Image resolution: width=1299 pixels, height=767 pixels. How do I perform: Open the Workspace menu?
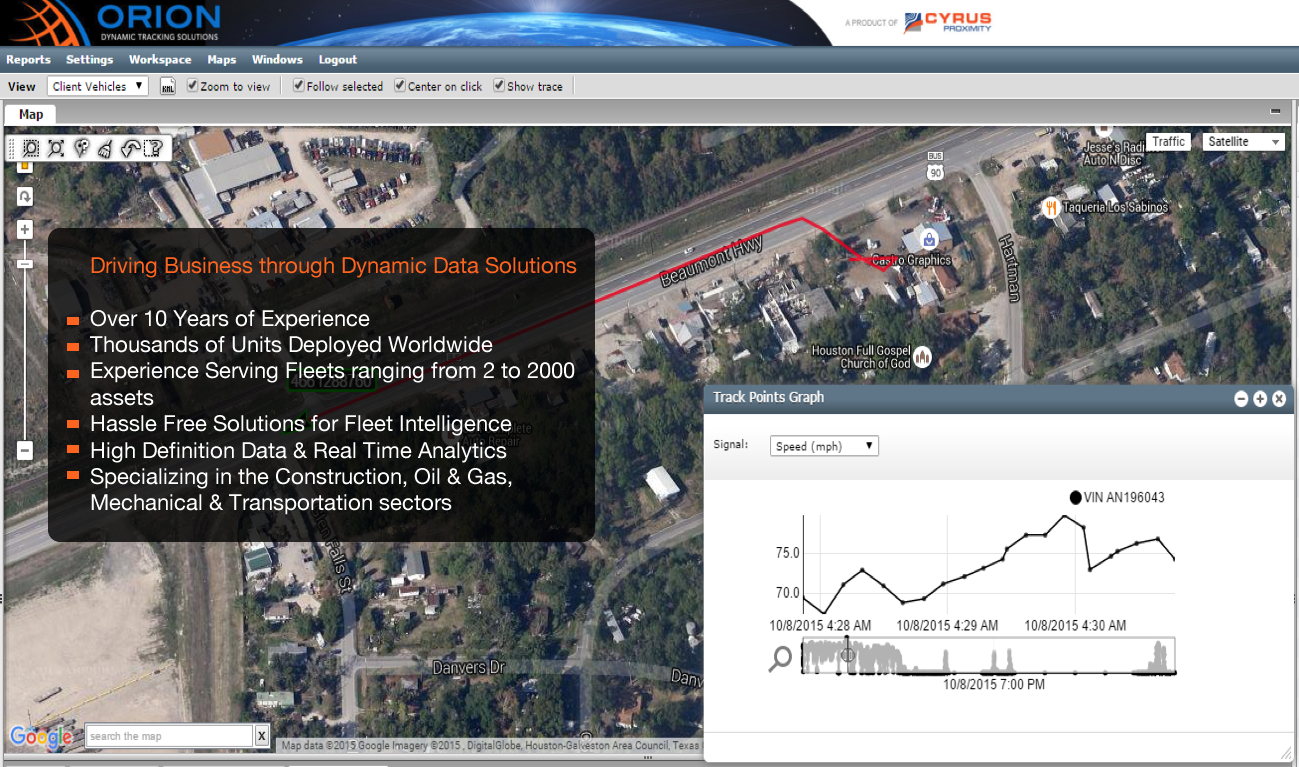point(160,60)
